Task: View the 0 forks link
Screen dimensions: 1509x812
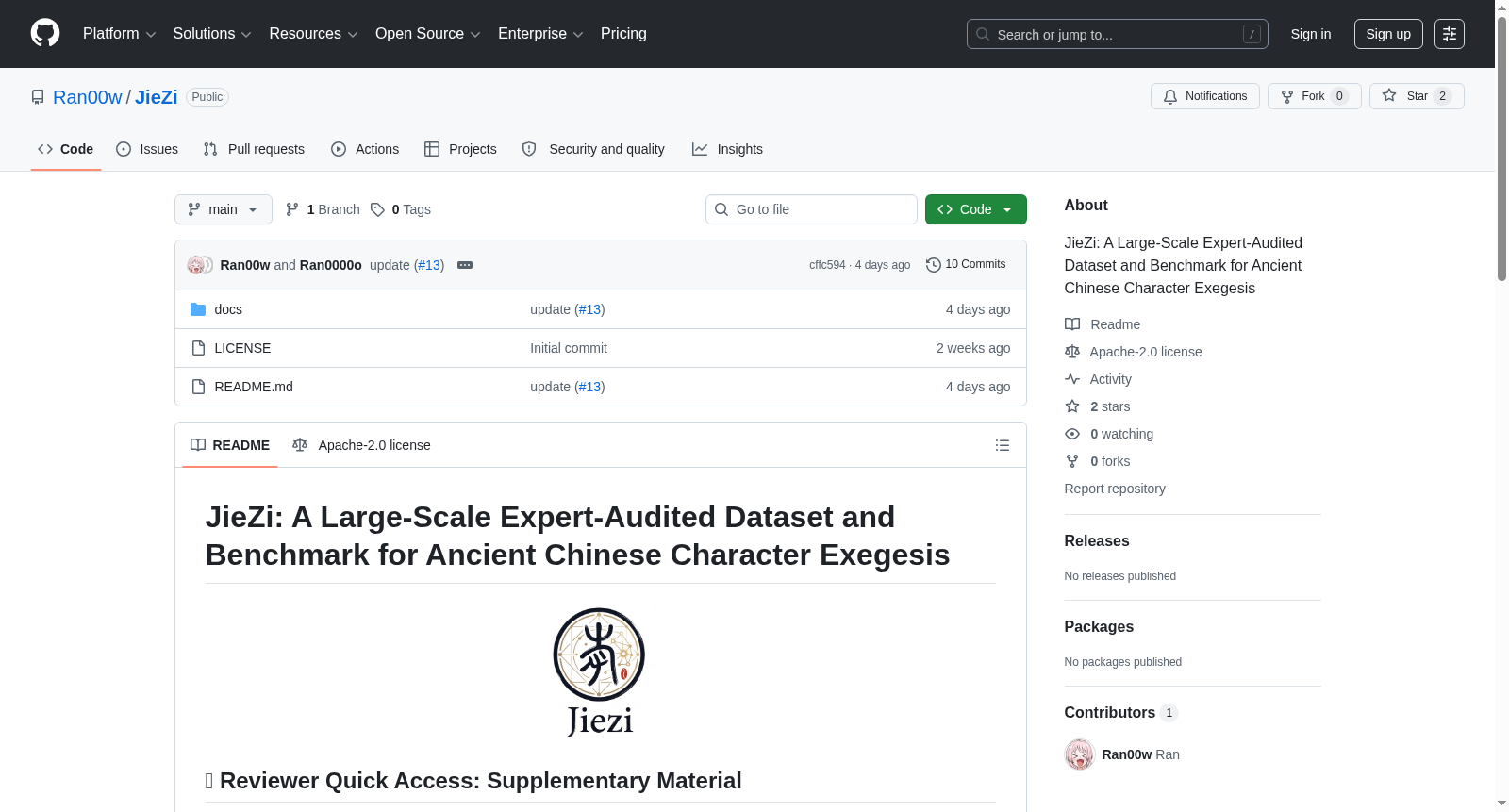Action: coord(1098,461)
